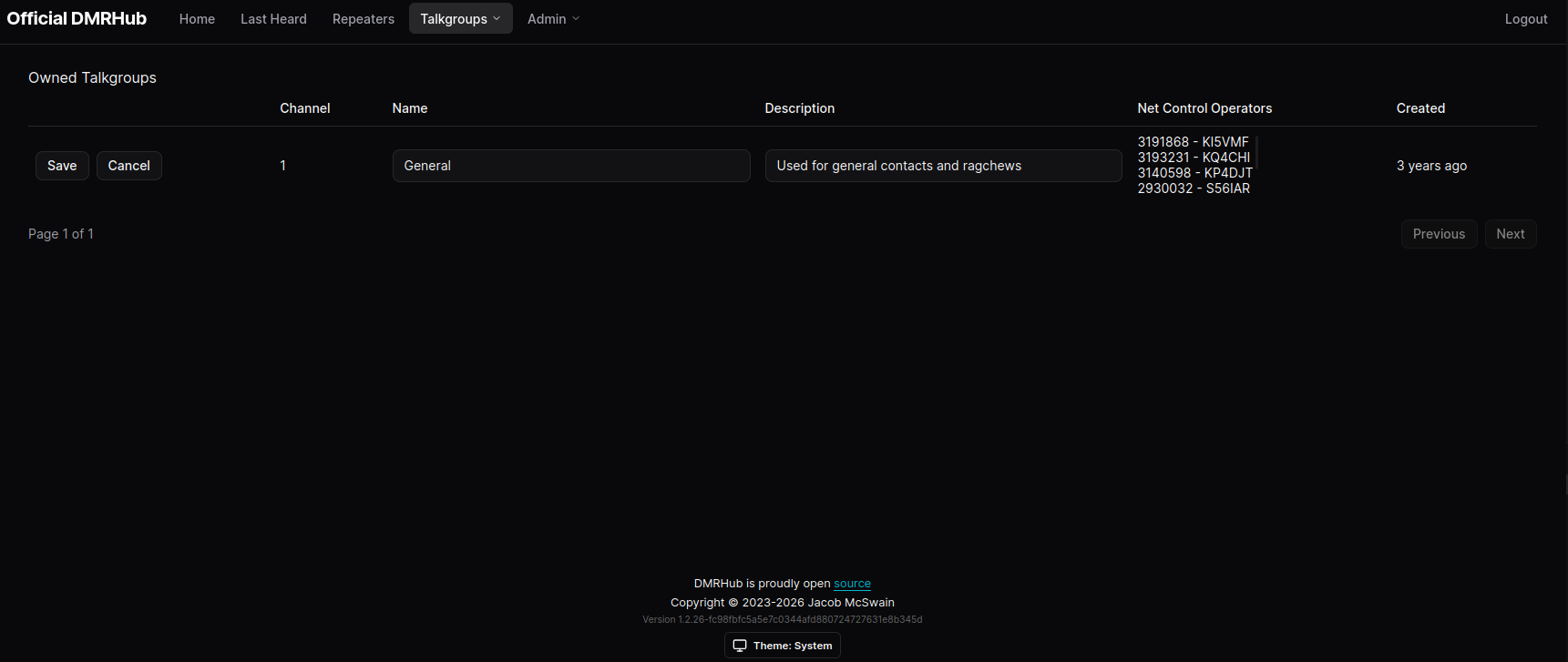Save the talkgroup edits
The height and width of the screenshot is (662, 1568).
62,166
